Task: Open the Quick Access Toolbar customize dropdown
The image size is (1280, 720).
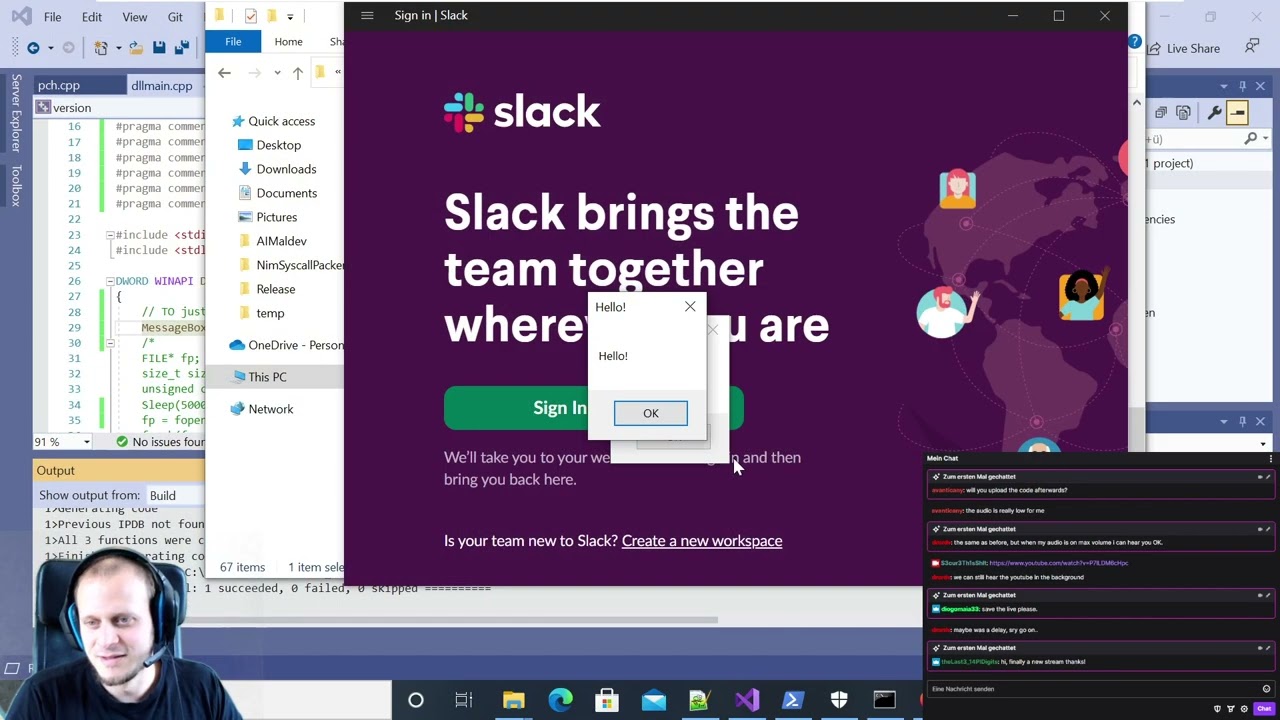Action: (290, 16)
